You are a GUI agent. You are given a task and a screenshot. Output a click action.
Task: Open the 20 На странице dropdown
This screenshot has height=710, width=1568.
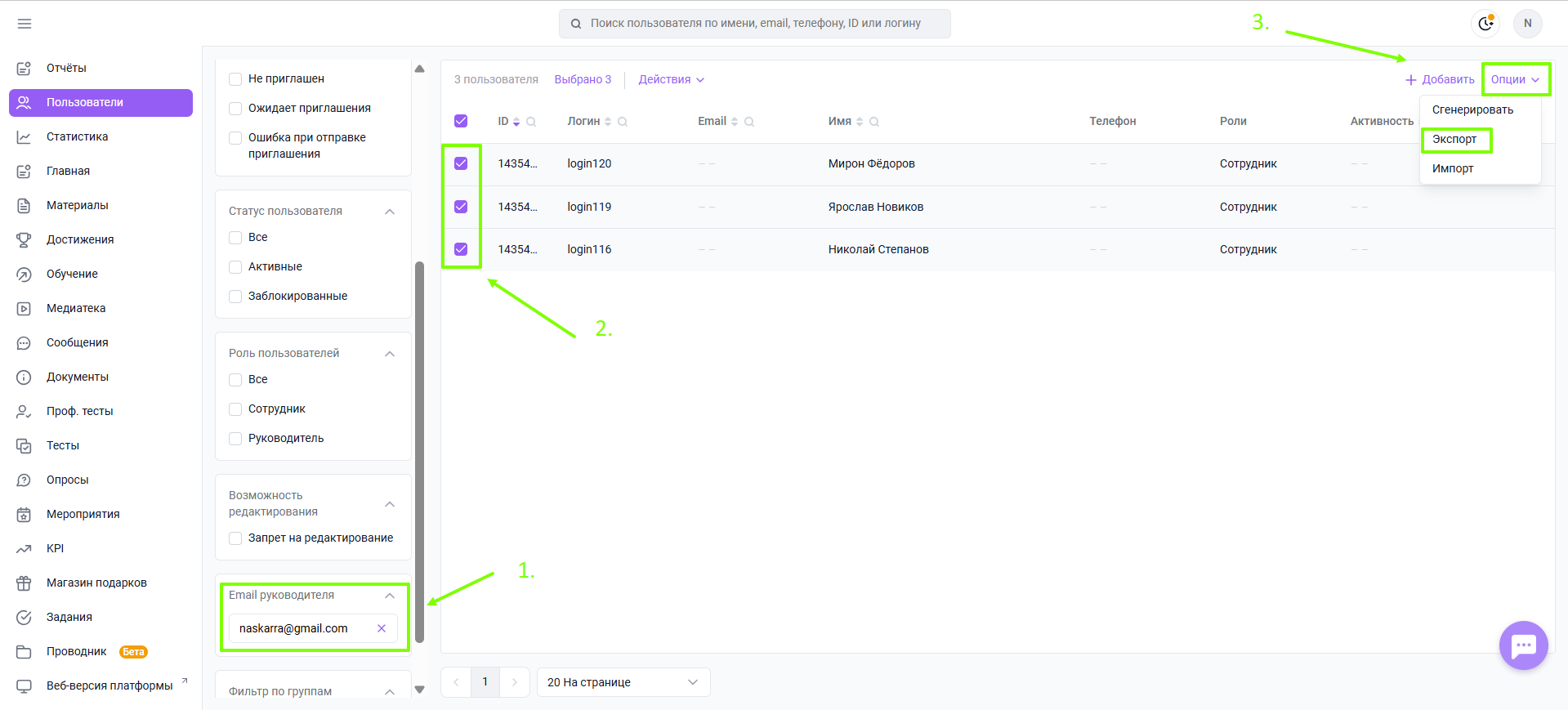(623, 682)
